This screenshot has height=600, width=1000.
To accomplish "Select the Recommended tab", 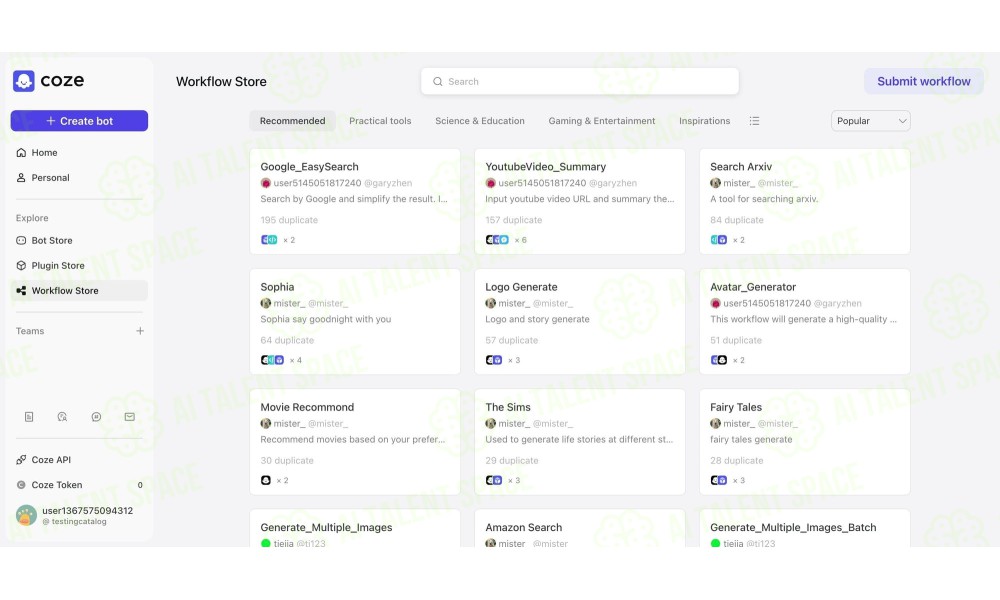I will coord(292,121).
